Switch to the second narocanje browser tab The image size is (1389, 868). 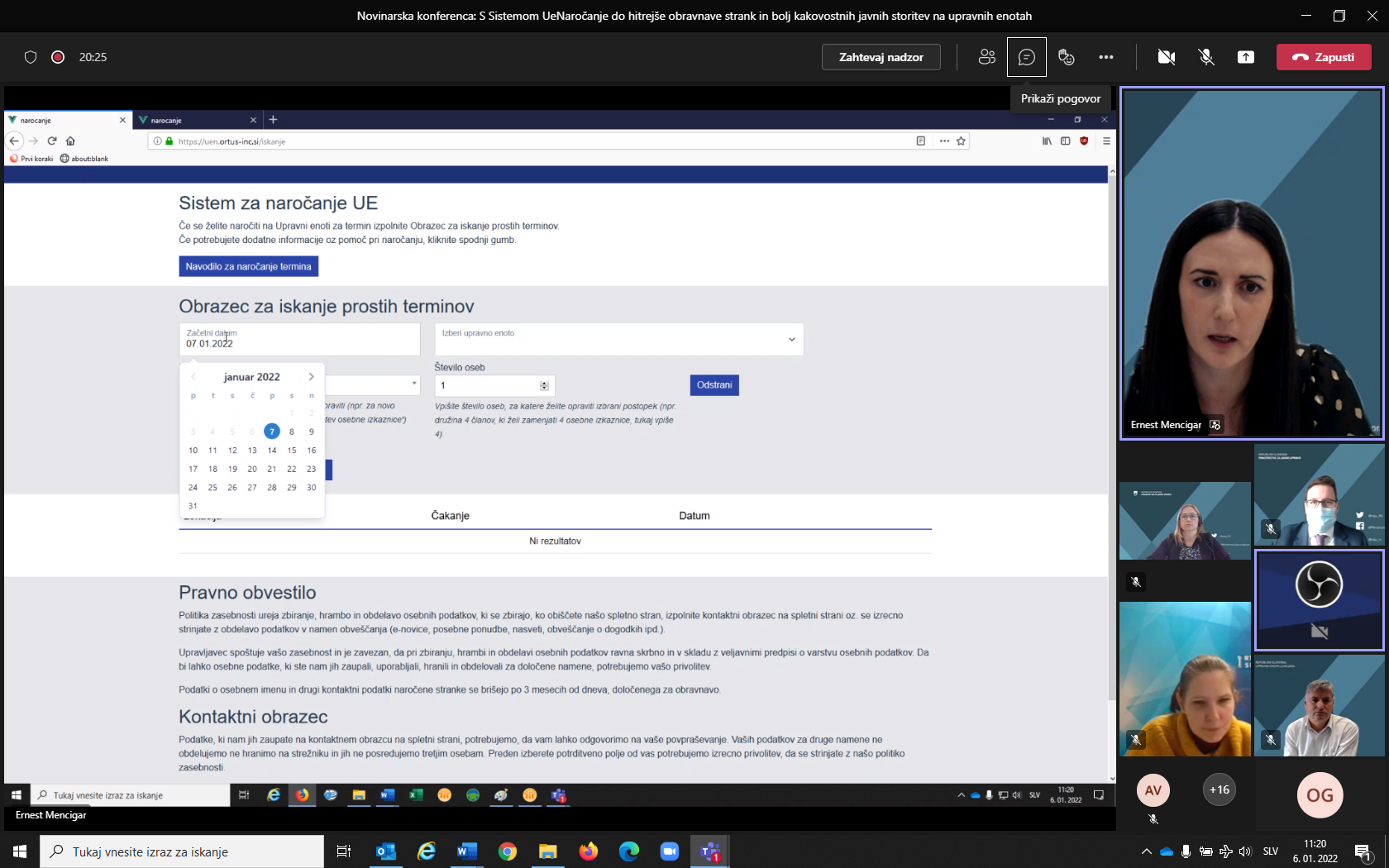[x=195, y=121]
